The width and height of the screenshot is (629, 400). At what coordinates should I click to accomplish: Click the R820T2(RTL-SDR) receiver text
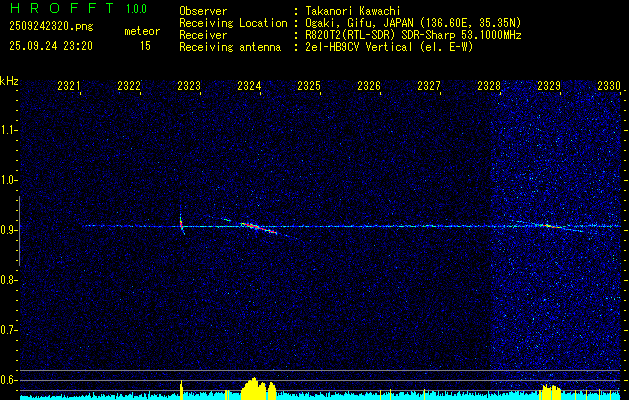click(413, 35)
